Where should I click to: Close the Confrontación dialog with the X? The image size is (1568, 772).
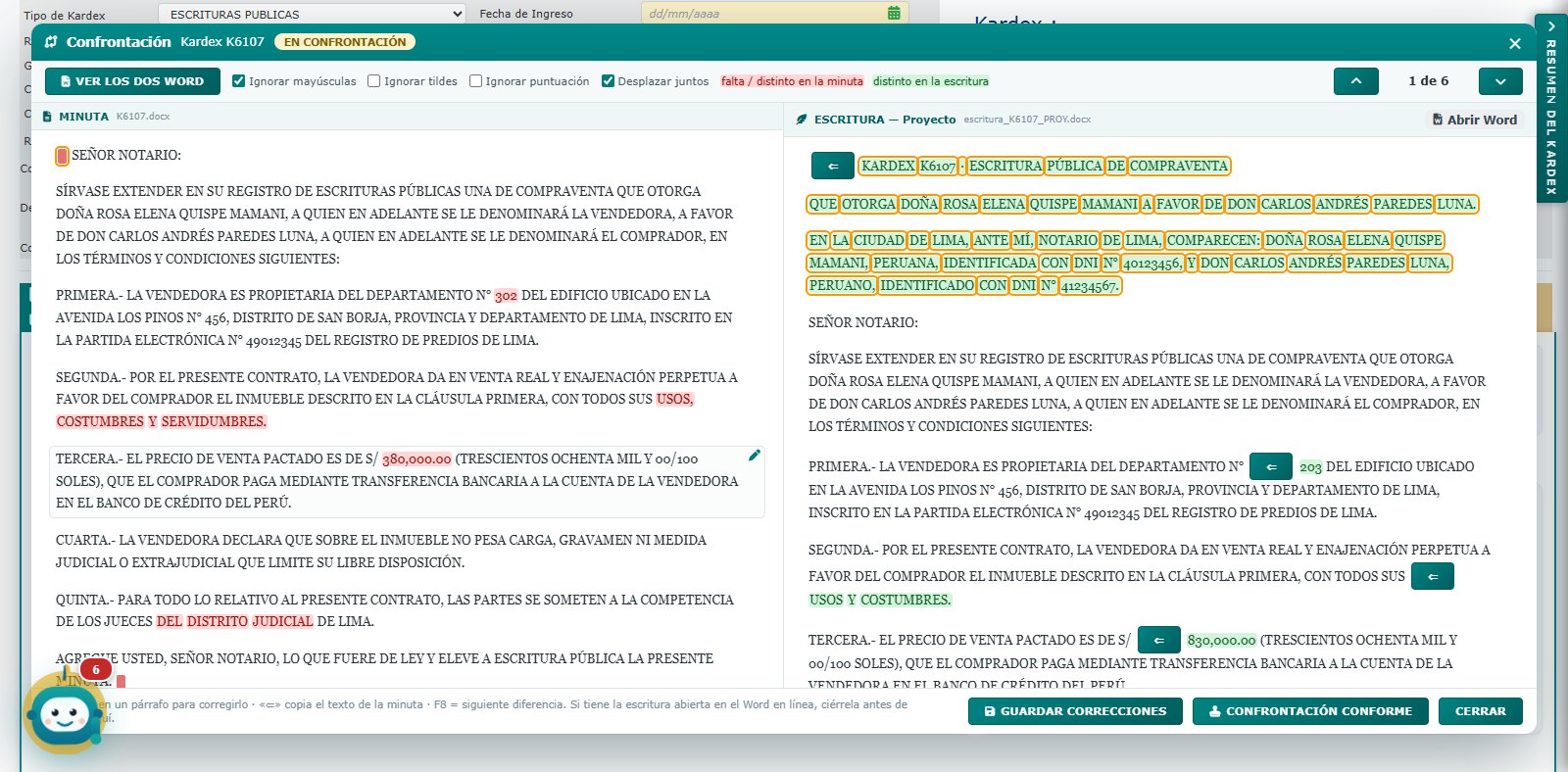click(1515, 43)
